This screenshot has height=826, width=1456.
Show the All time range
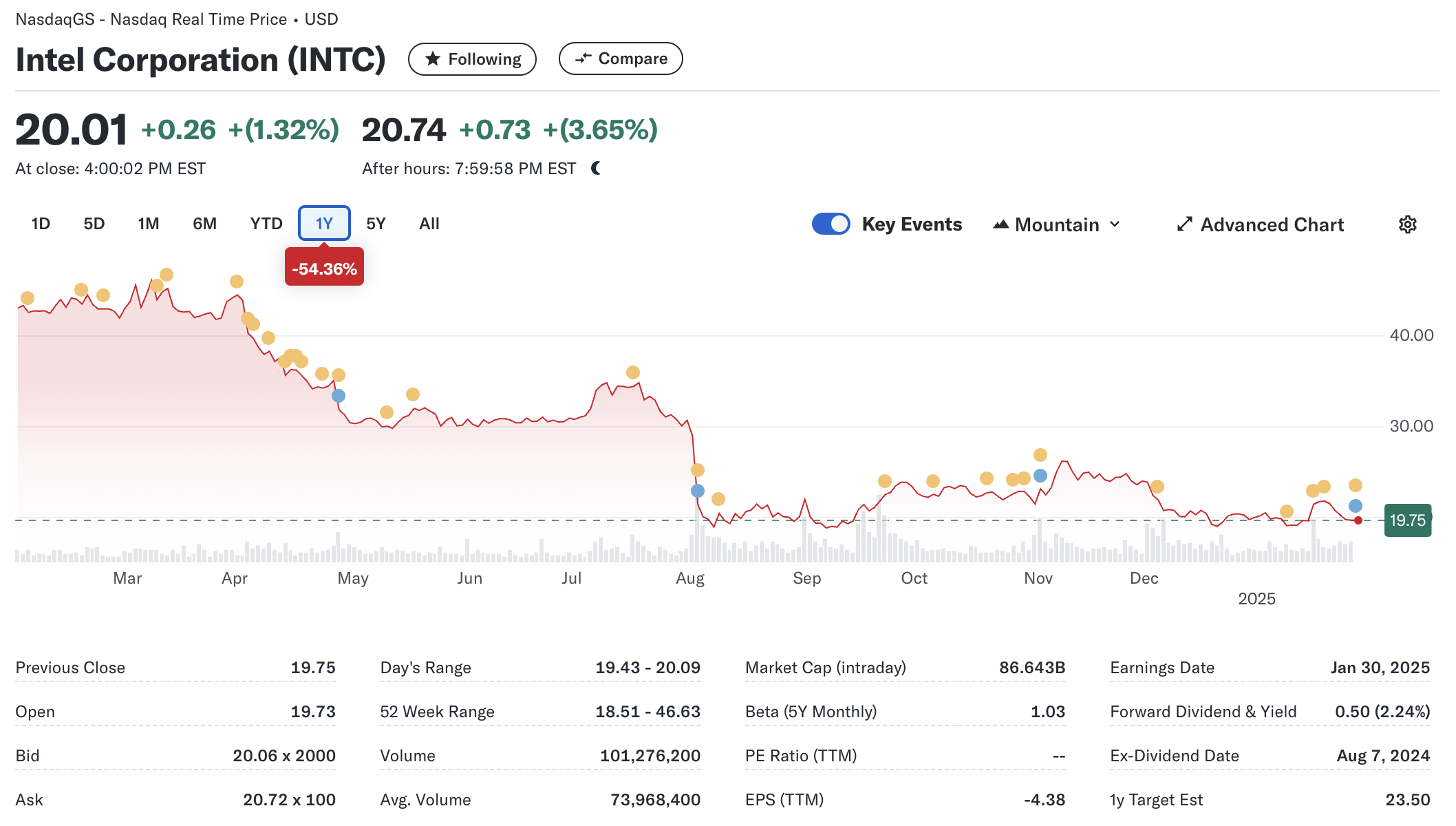pyautogui.click(x=429, y=224)
